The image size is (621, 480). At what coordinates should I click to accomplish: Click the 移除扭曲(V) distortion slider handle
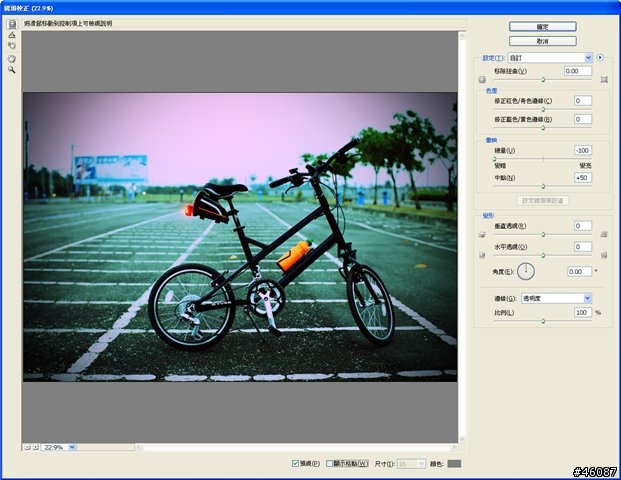[x=543, y=80]
